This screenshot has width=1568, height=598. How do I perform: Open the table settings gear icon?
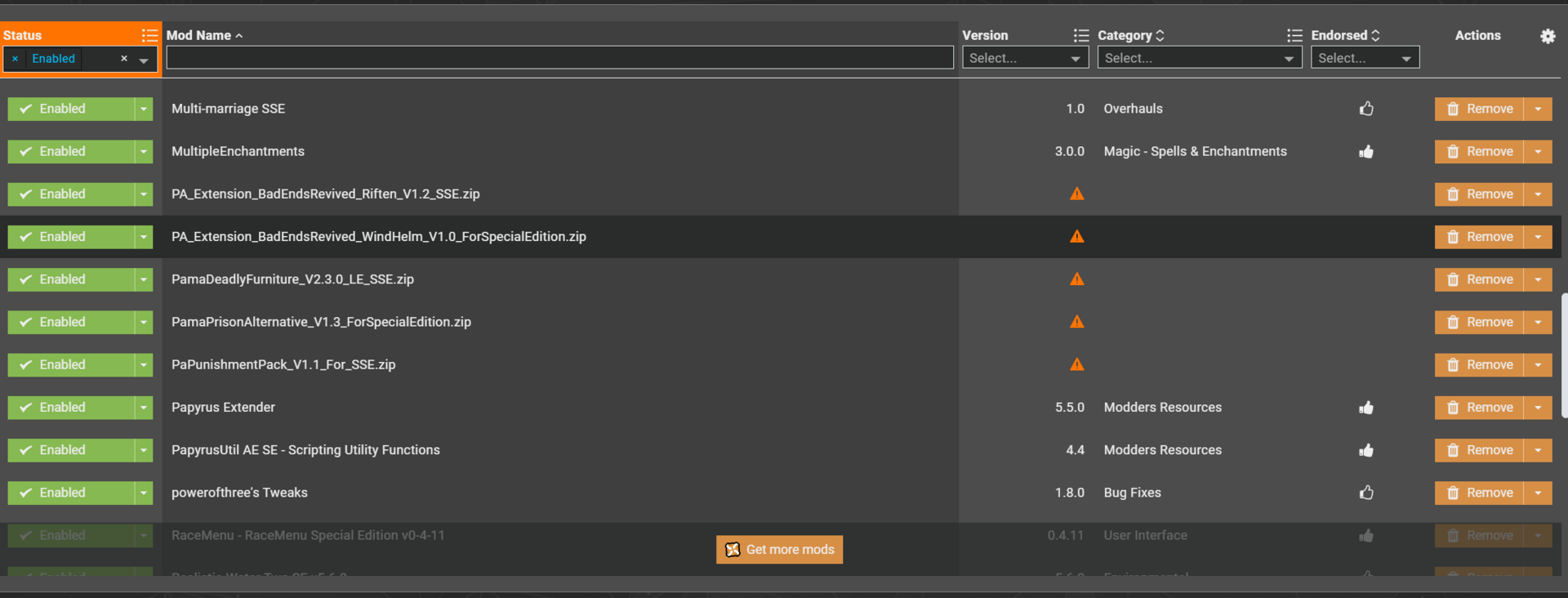(1548, 36)
